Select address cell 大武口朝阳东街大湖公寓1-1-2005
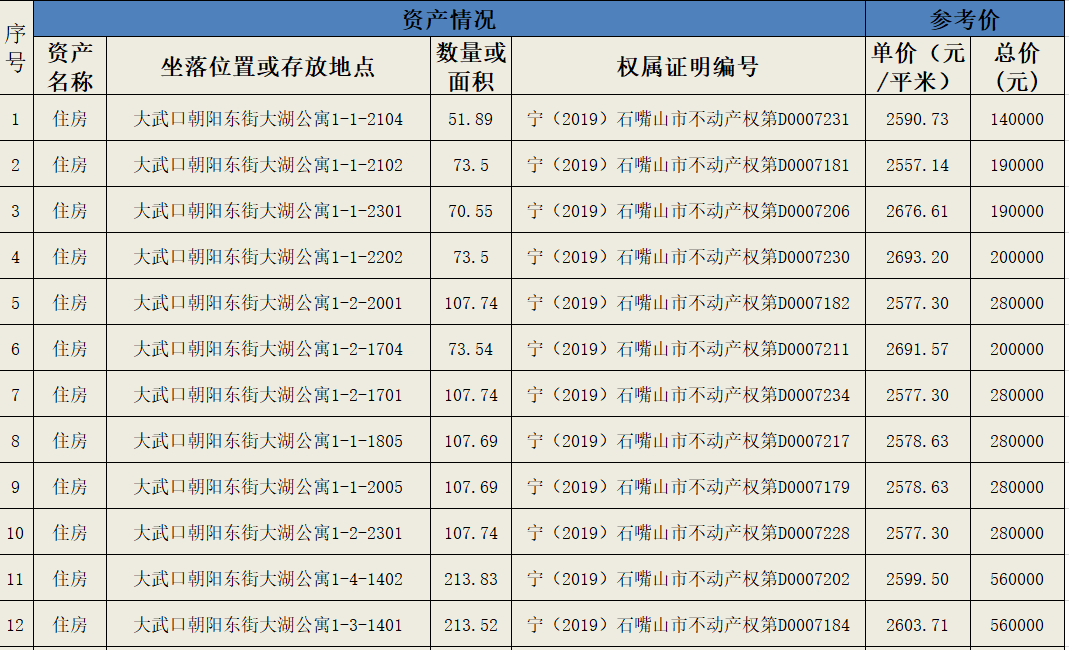The width and height of the screenshot is (1069, 650). click(x=268, y=487)
